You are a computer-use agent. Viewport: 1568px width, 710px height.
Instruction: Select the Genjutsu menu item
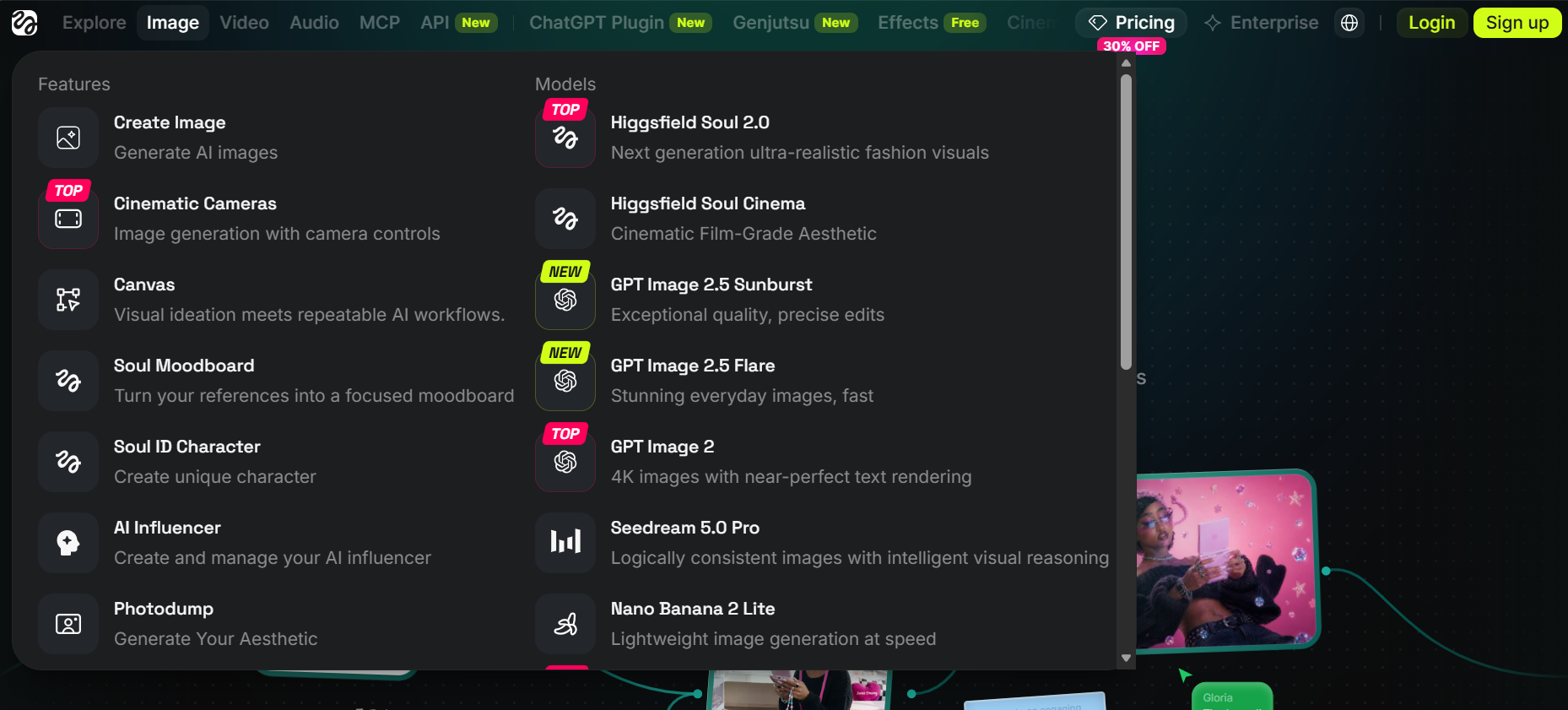[x=795, y=23]
